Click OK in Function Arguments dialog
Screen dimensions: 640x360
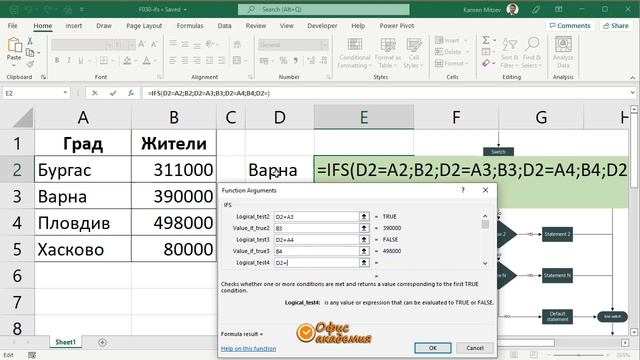(433, 348)
